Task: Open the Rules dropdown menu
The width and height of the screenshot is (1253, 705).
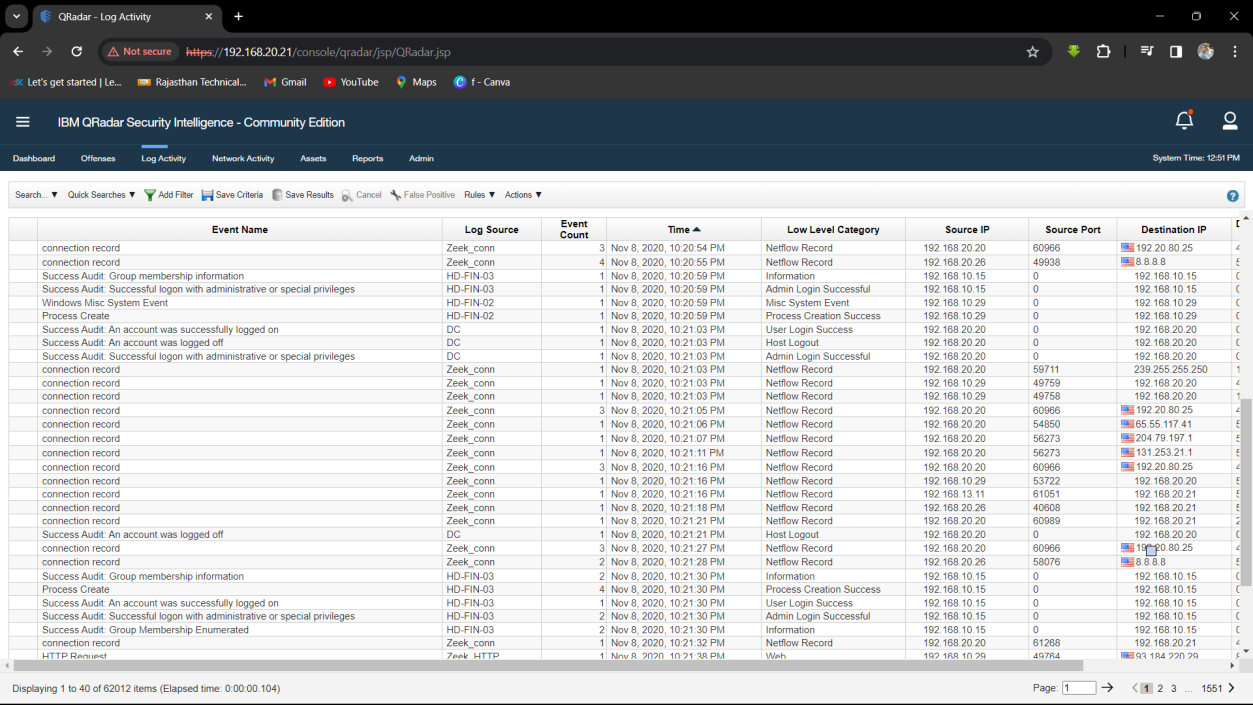Action: (x=479, y=195)
